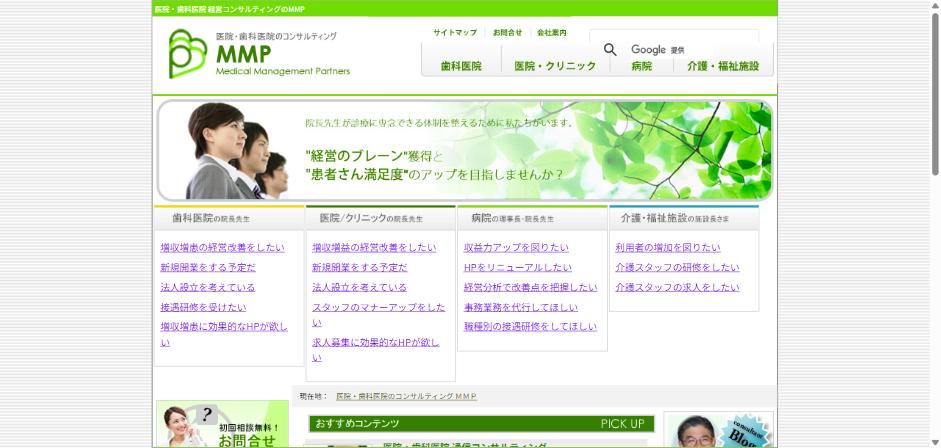
Task: Open 事務業務を代行してほしい link
Action: point(521,307)
